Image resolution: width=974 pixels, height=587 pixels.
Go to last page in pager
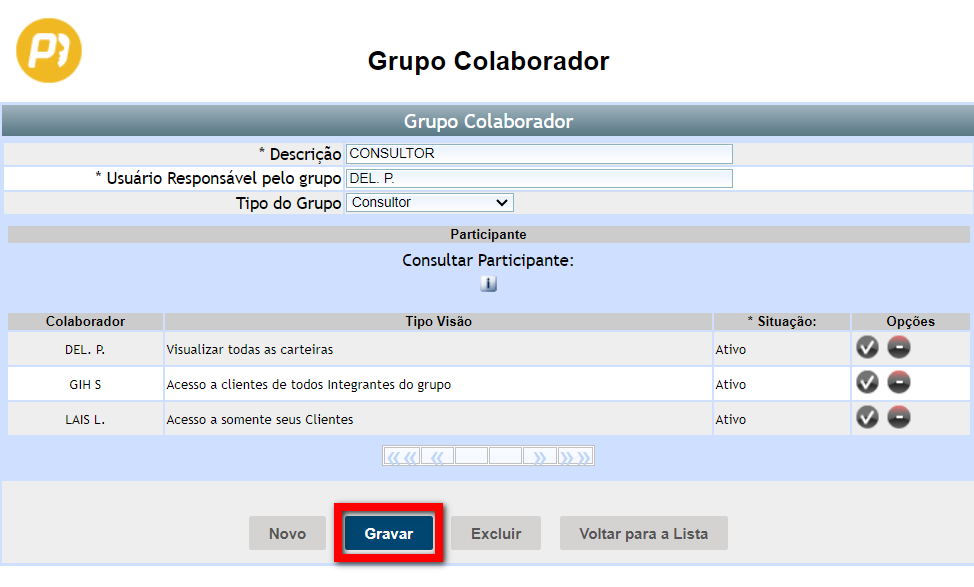[x=575, y=457]
